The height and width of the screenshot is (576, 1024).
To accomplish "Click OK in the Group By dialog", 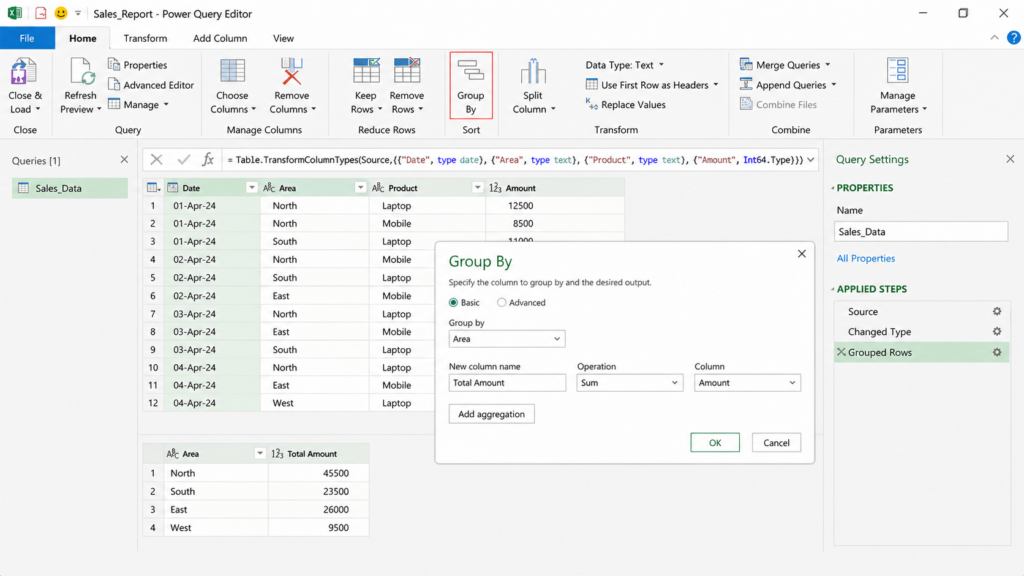I will (715, 443).
